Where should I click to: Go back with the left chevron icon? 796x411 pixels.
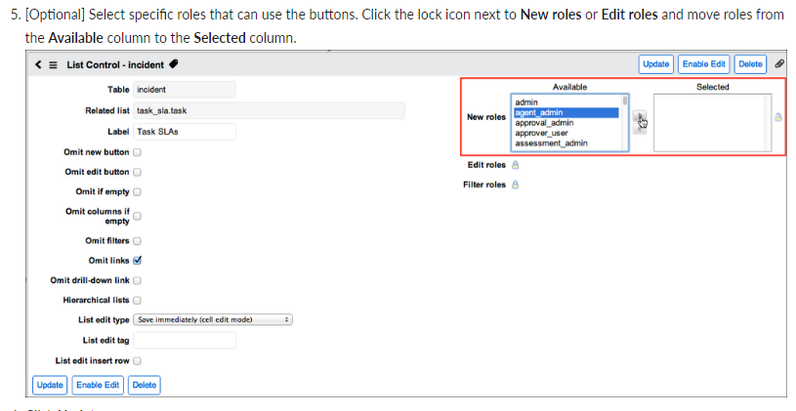click(x=38, y=64)
